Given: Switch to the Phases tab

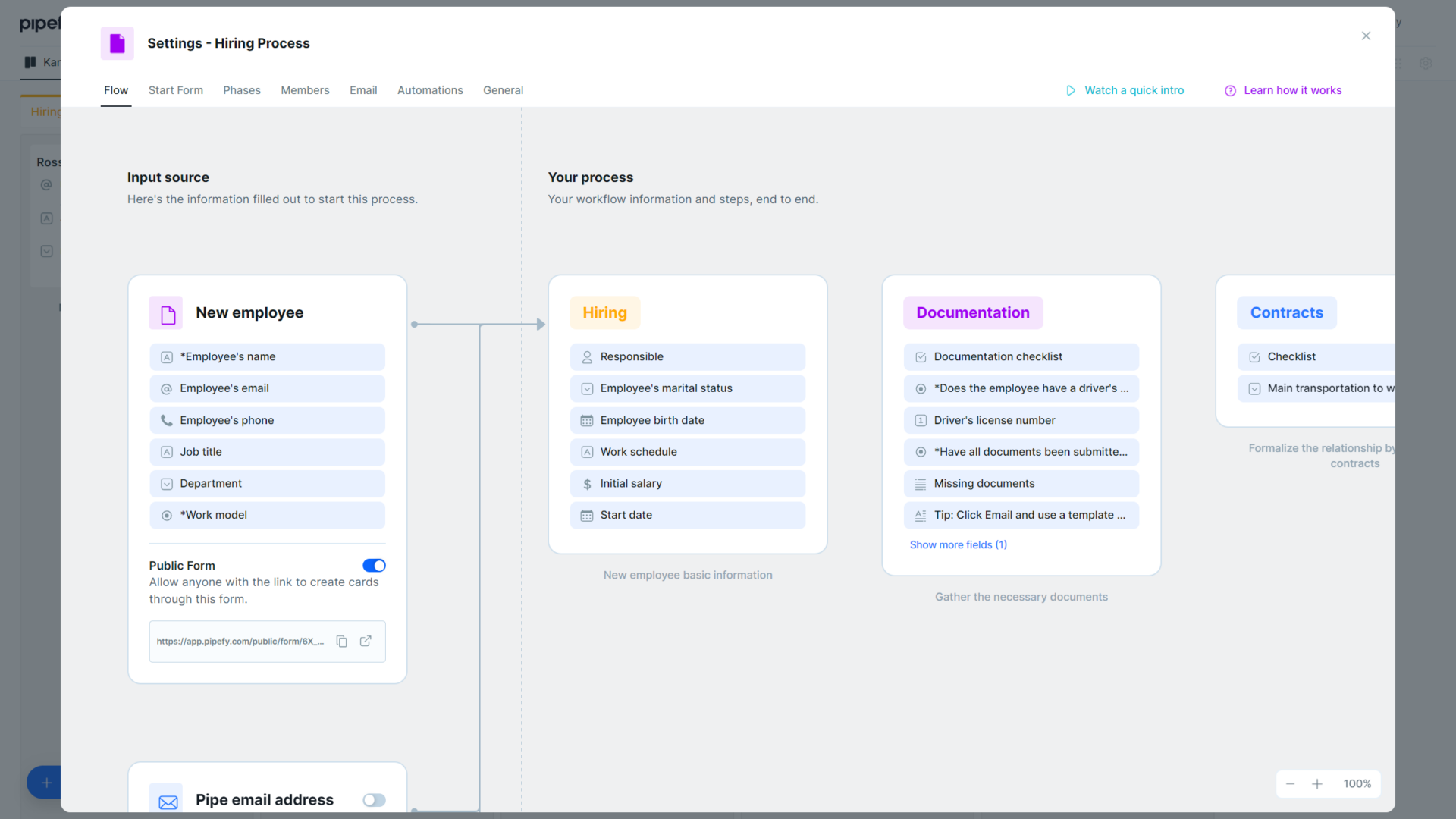Looking at the screenshot, I should click(x=242, y=90).
